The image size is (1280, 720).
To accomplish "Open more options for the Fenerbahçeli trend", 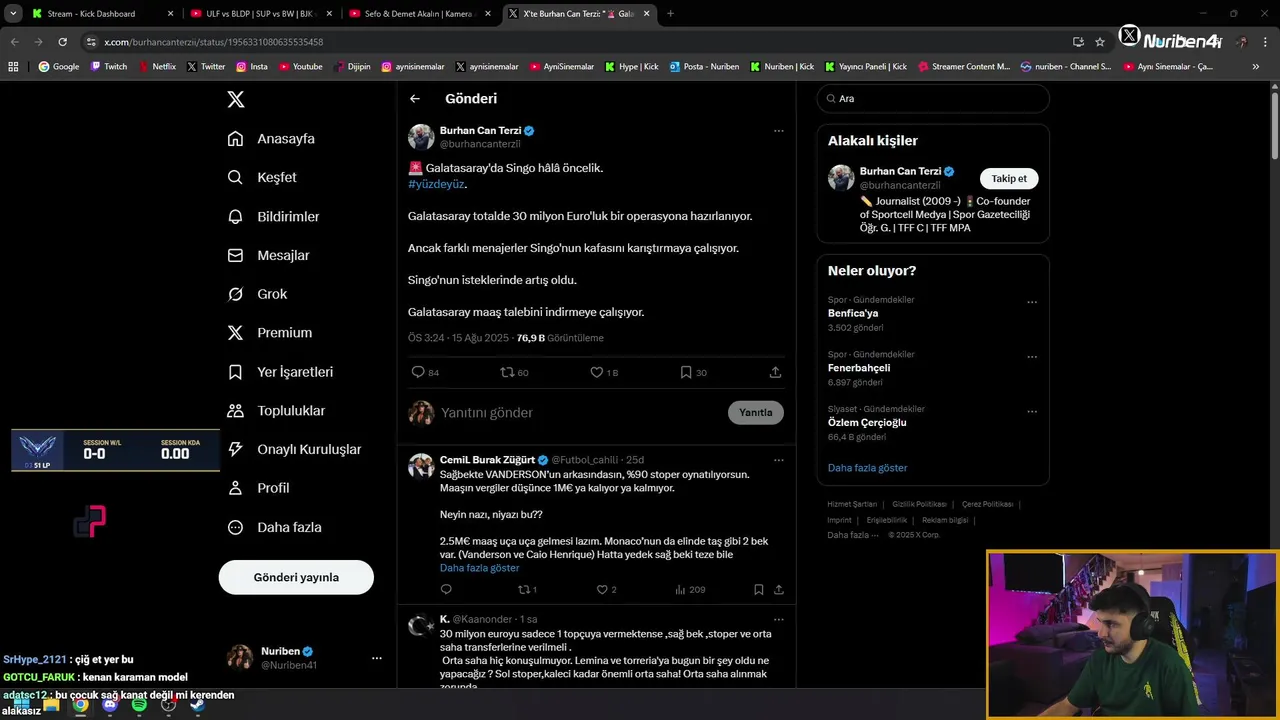I will 1032,357.
